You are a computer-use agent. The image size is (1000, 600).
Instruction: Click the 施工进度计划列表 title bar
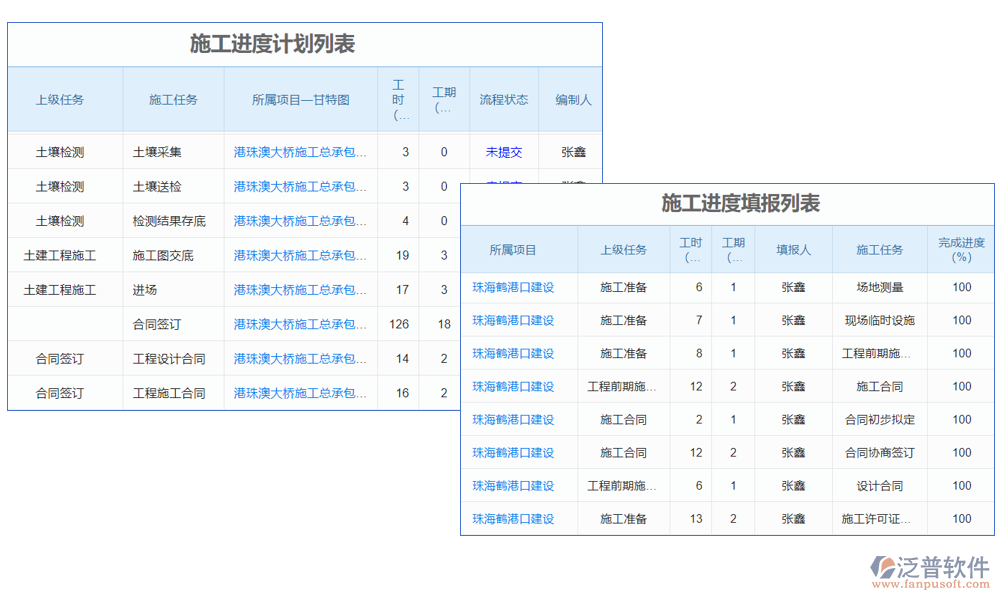coord(270,44)
